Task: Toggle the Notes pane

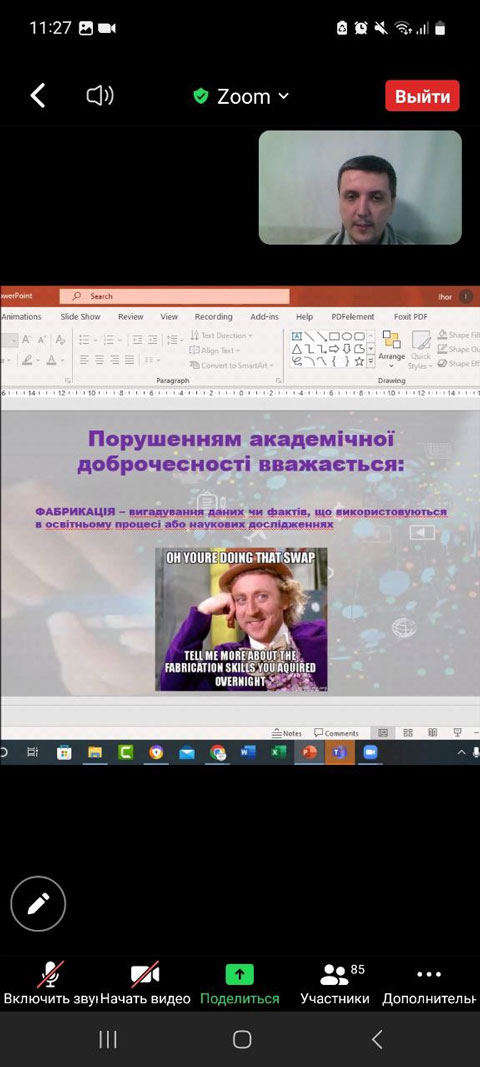Action: coord(287,733)
